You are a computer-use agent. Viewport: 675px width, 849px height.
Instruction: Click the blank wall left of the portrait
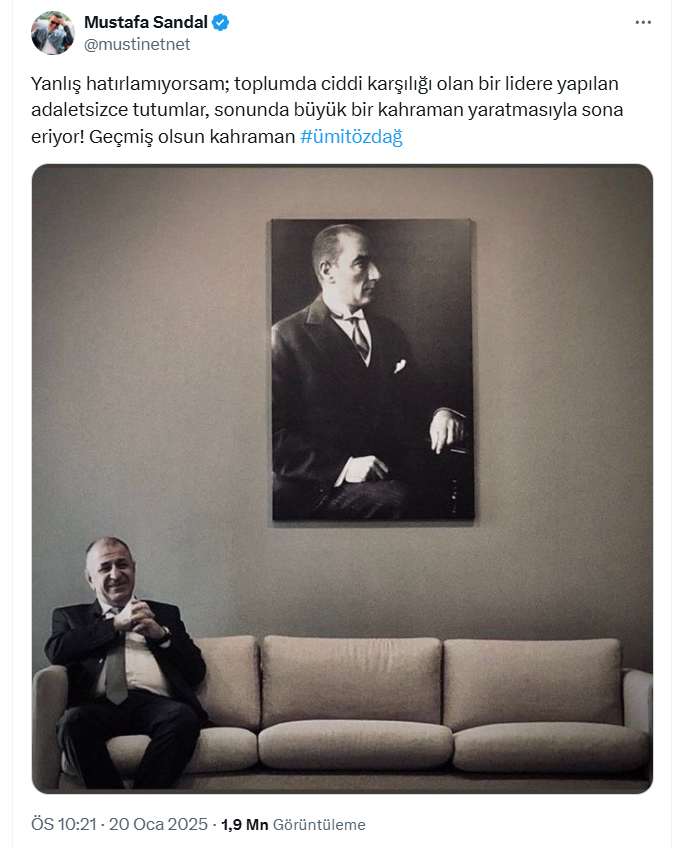point(152,352)
